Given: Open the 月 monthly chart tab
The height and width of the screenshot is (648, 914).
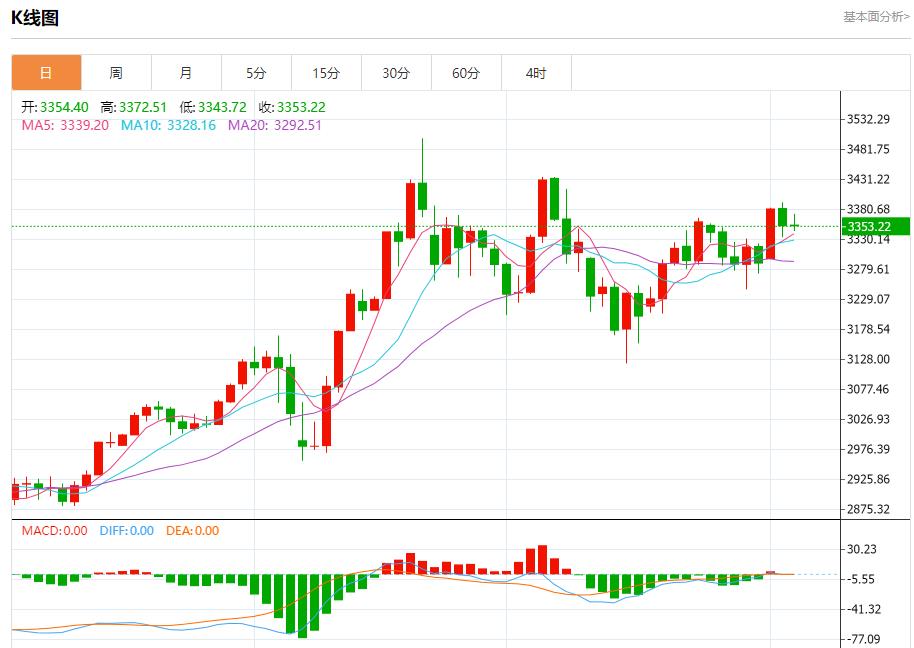Looking at the screenshot, I should point(186,73).
